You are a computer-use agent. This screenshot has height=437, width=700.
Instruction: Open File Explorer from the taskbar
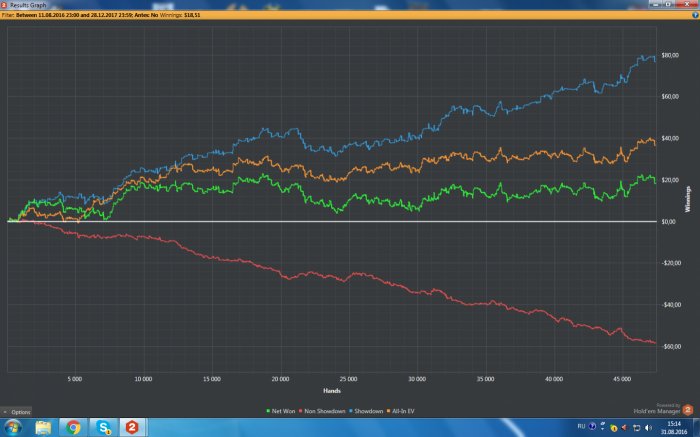pos(43,428)
